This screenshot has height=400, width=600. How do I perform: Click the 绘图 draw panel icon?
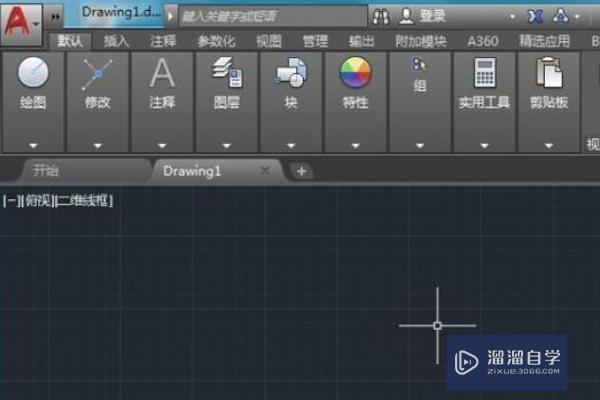coord(33,72)
